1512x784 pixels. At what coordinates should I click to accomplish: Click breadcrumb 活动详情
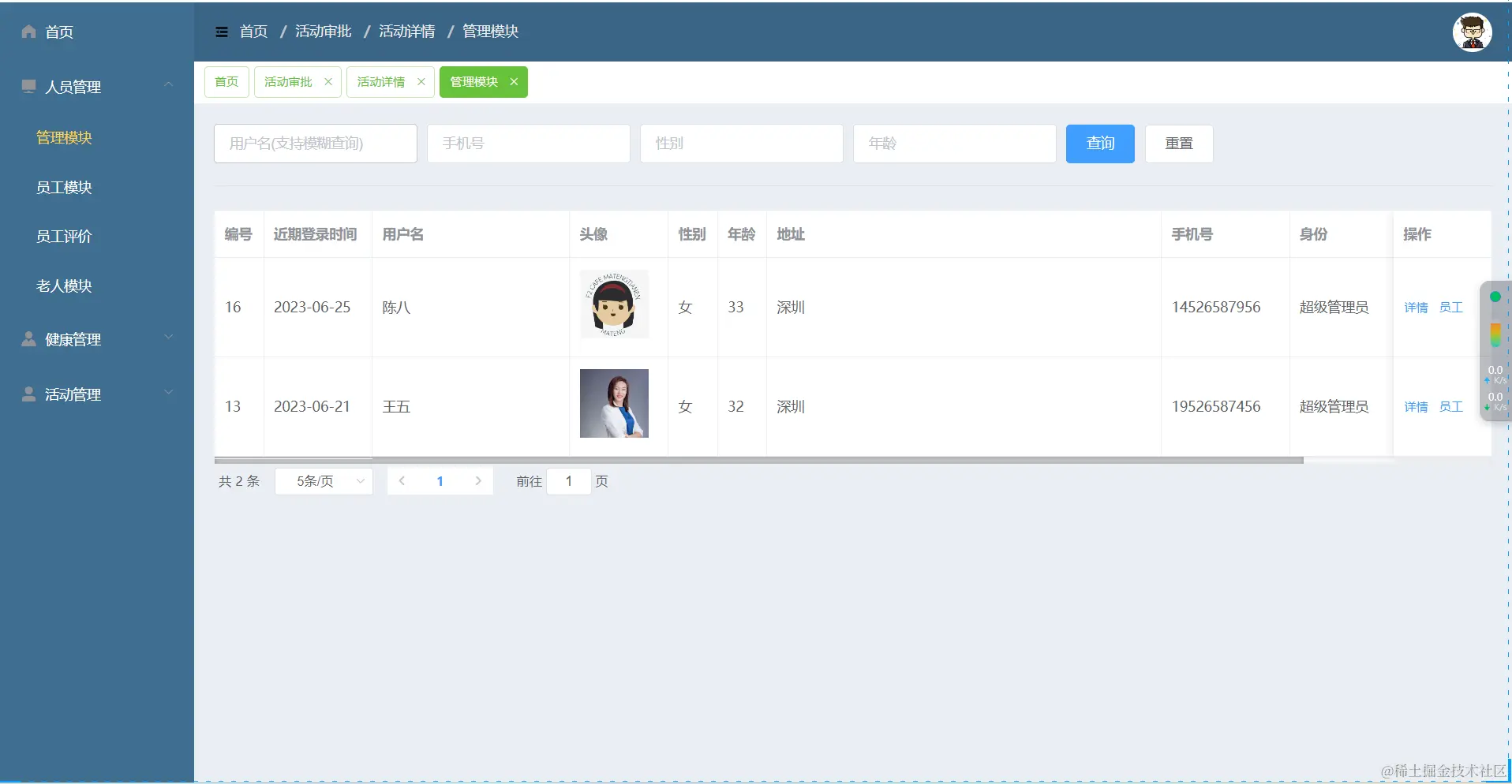(x=407, y=32)
